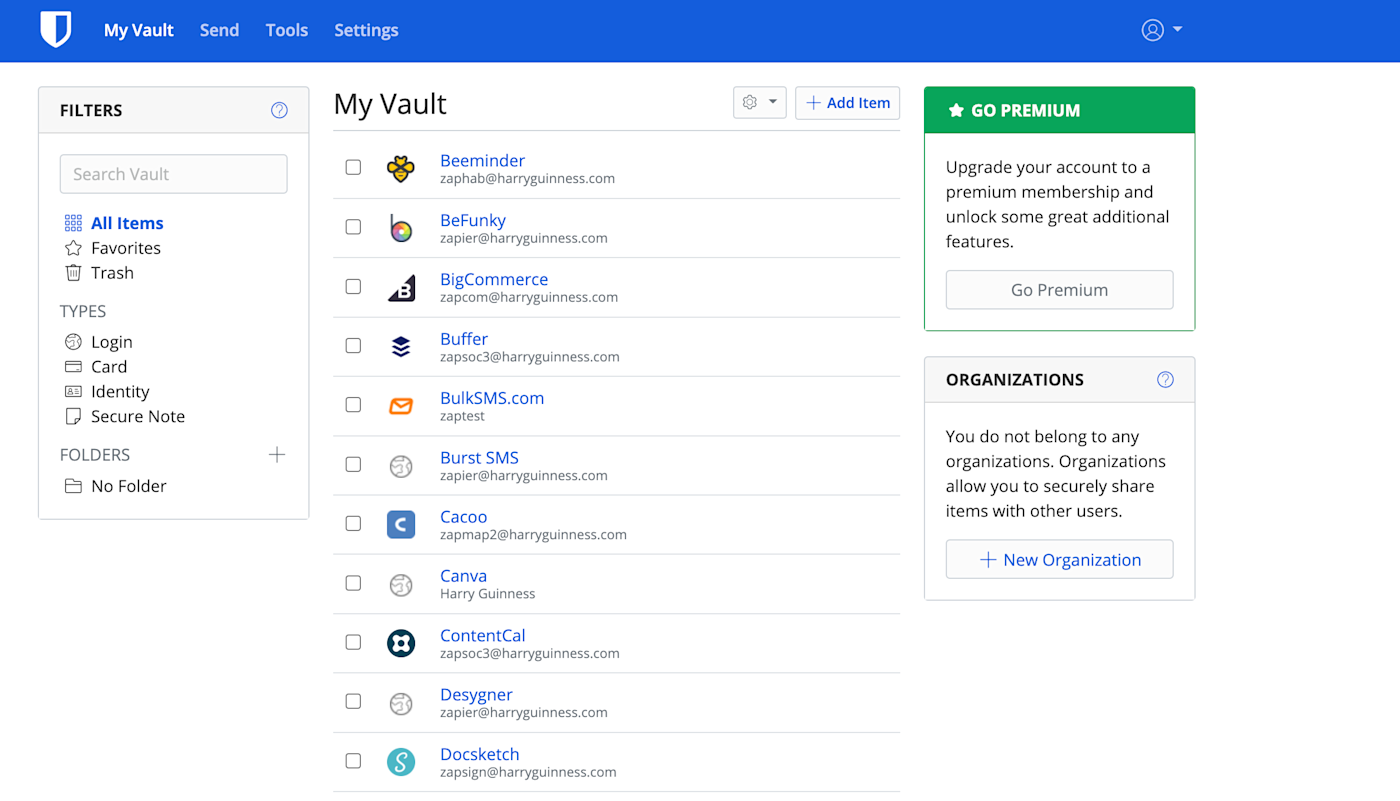Check the BulkSMS.com item checkbox
Image resolution: width=1400 pixels, height=801 pixels.
click(x=353, y=405)
